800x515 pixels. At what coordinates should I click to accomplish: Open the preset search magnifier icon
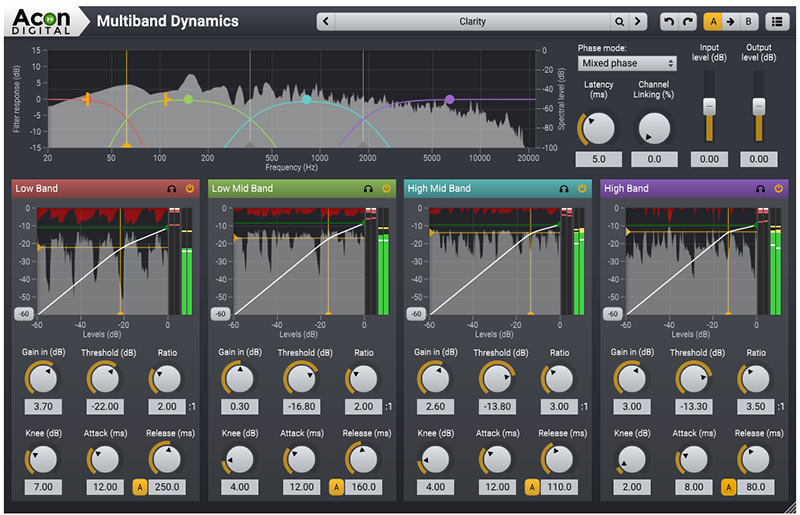pyautogui.click(x=620, y=21)
